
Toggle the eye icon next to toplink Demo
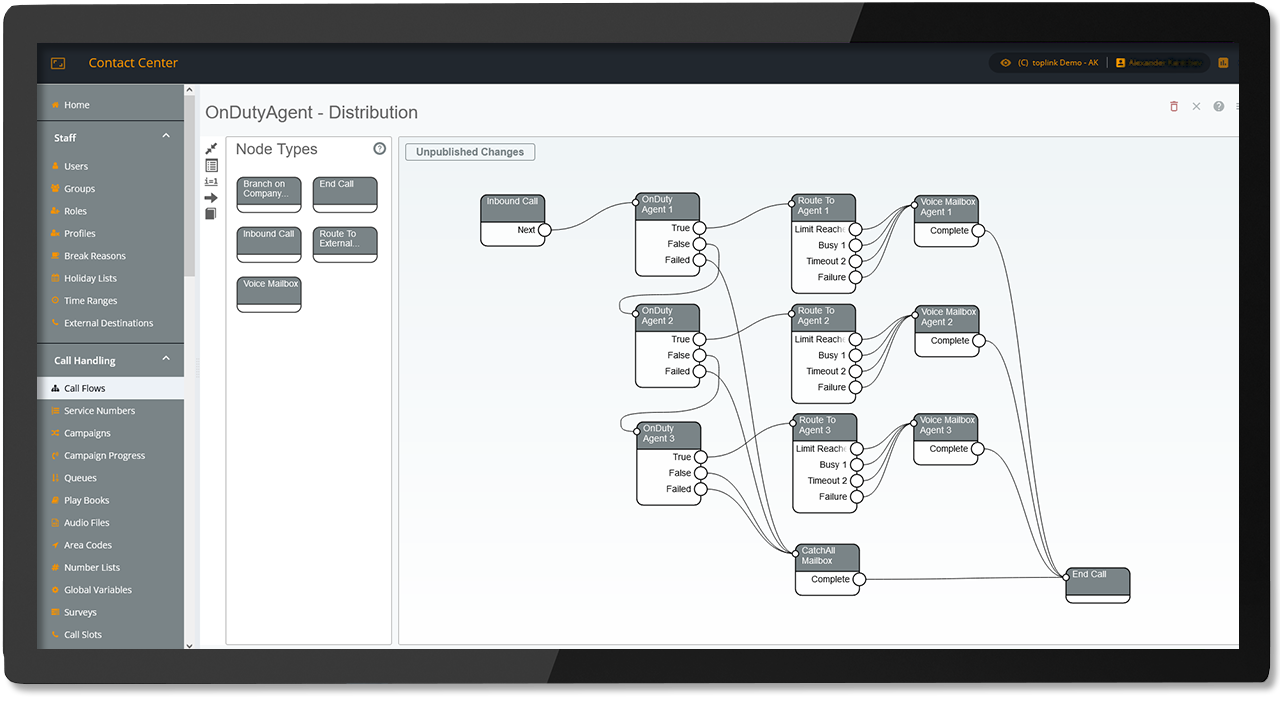coord(1005,63)
